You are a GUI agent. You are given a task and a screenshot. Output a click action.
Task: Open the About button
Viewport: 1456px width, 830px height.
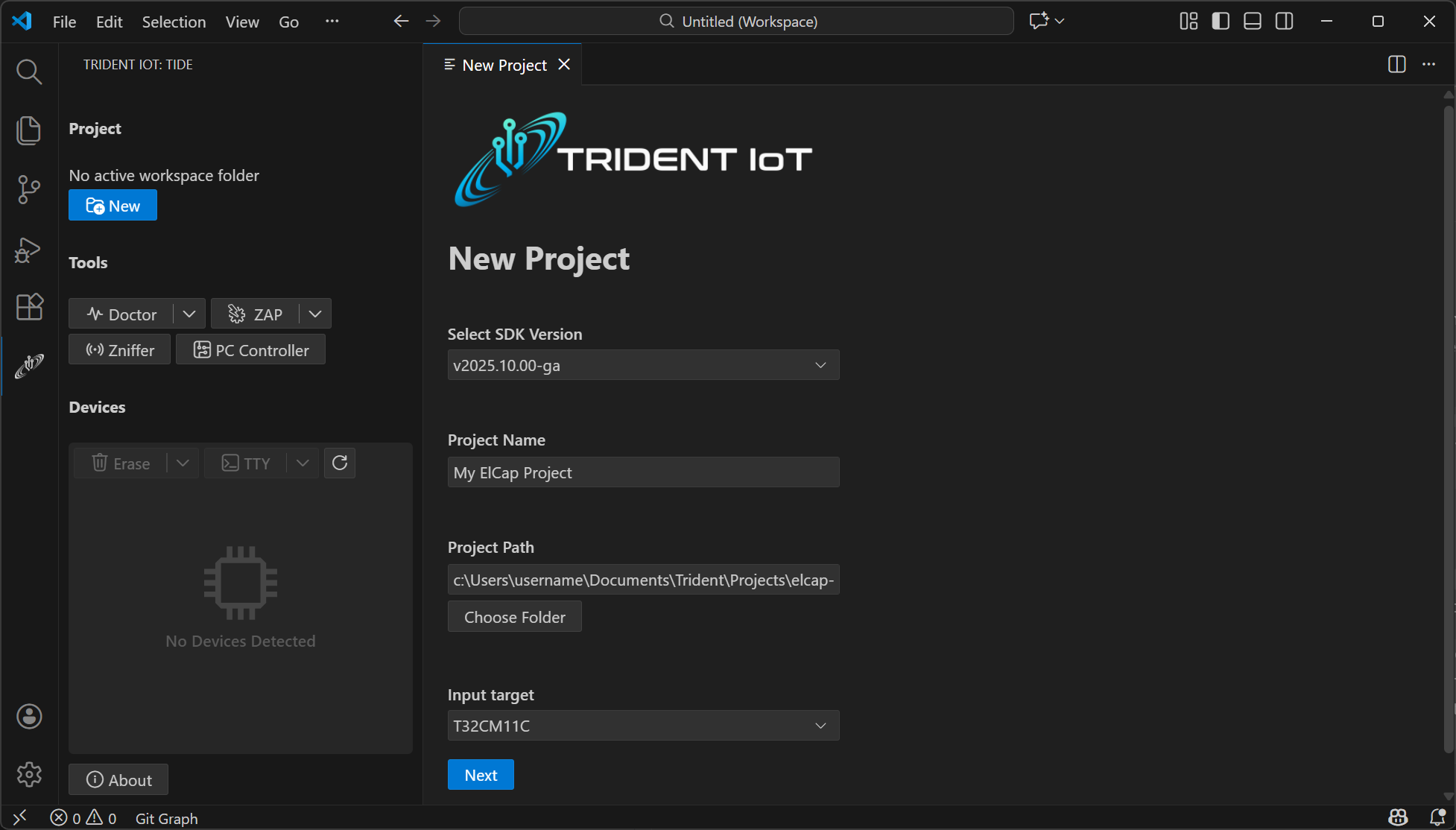coord(118,779)
